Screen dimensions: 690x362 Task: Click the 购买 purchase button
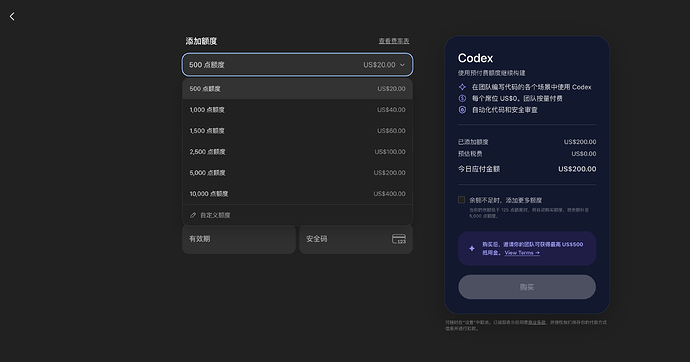pos(527,287)
